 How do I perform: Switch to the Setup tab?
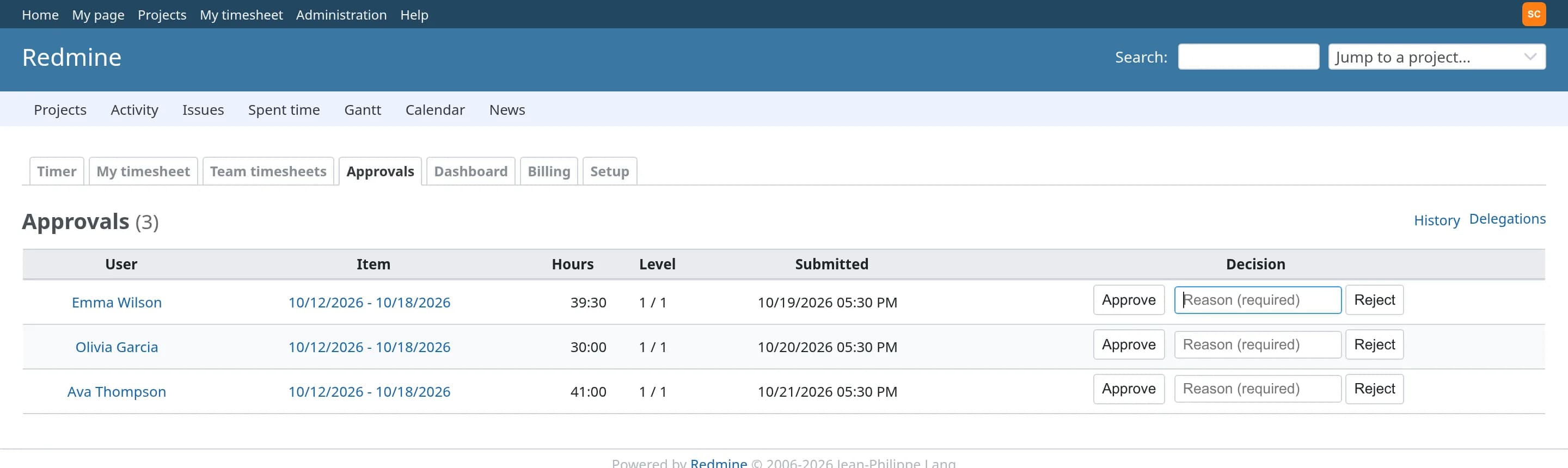click(x=610, y=171)
